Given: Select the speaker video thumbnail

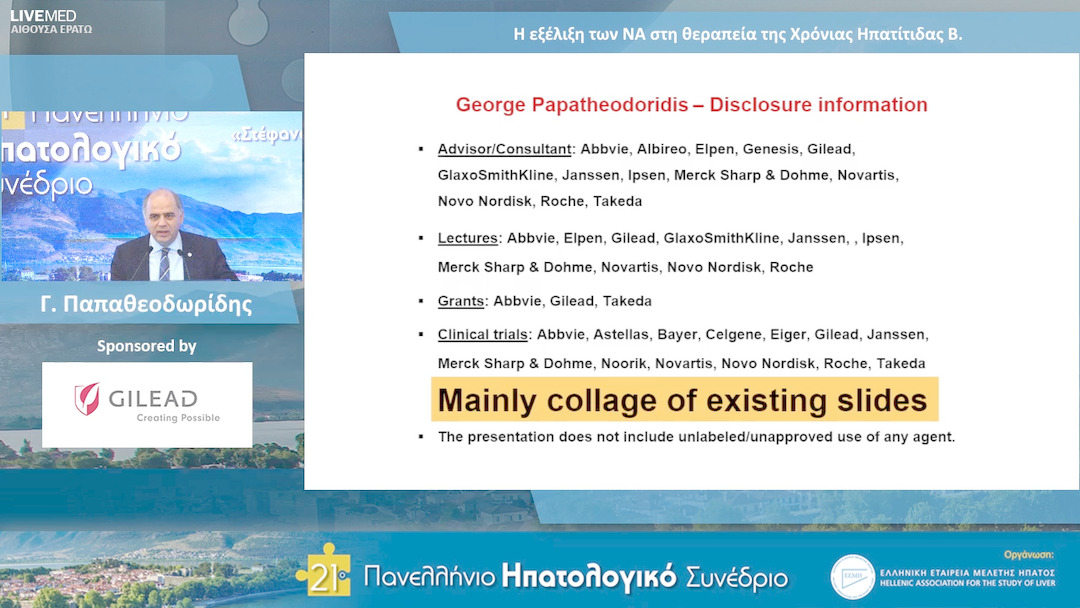Looking at the screenshot, I should click(x=152, y=196).
